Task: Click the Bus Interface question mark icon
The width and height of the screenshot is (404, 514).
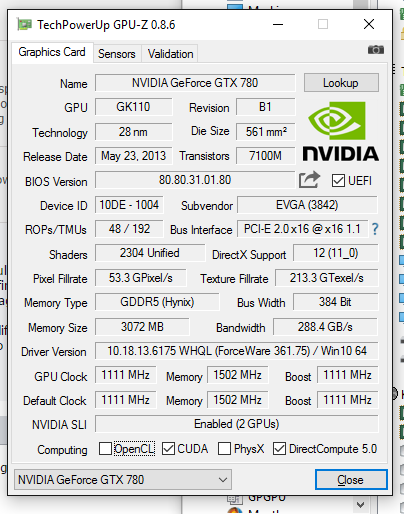Action: pos(375,229)
